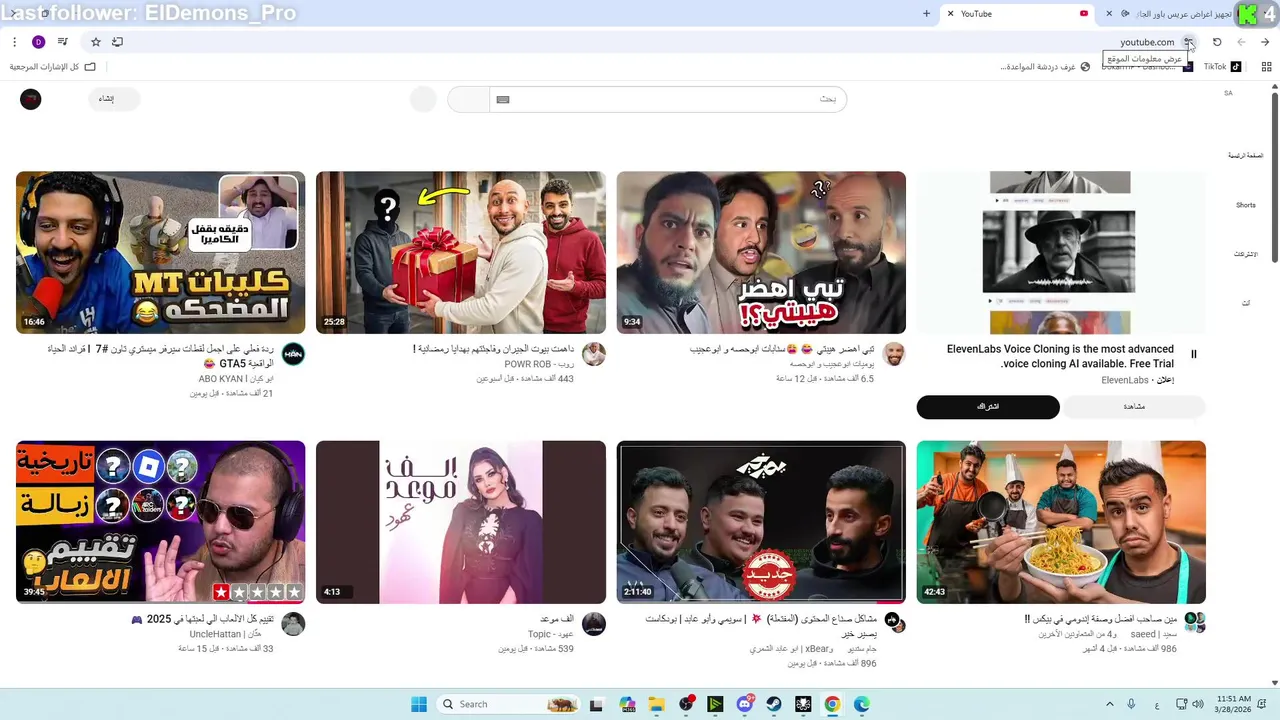Image resolution: width=1280 pixels, height=720 pixels.
Task: Open Chrome apps grid in bookmarks bar
Action: tap(1266, 67)
